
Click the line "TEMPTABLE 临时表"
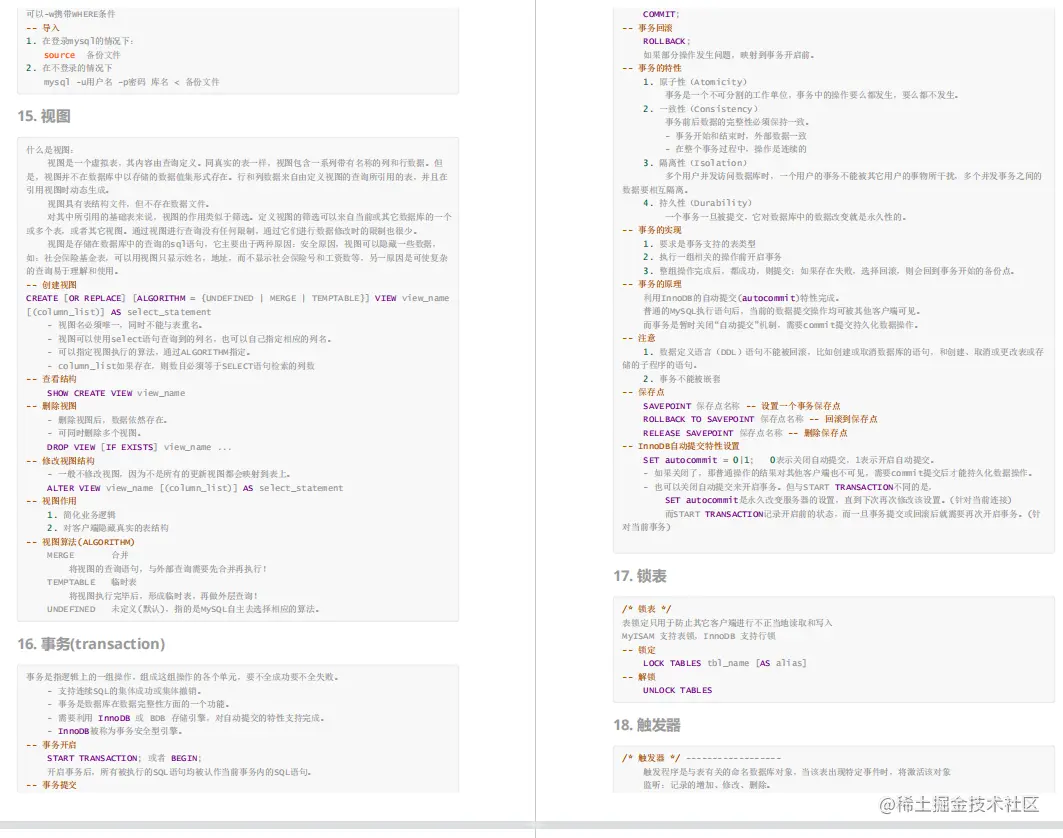92,582
